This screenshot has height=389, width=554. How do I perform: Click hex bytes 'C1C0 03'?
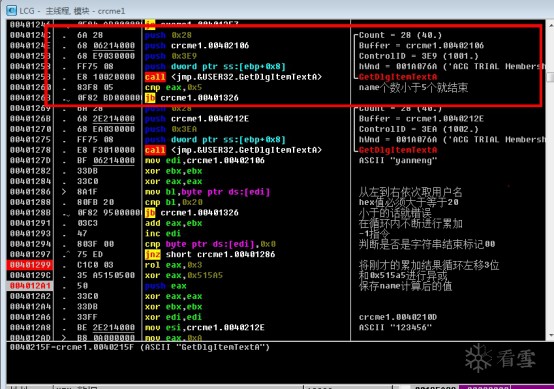click(x=95, y=265)
